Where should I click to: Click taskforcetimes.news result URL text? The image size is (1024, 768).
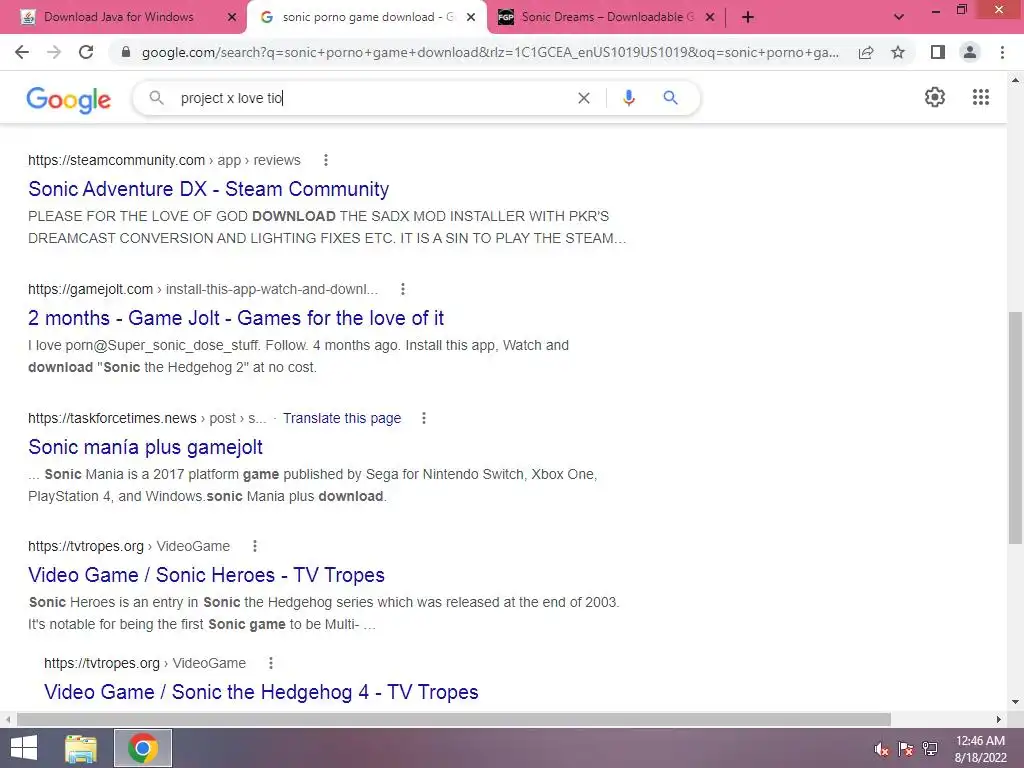coord(112,418)
